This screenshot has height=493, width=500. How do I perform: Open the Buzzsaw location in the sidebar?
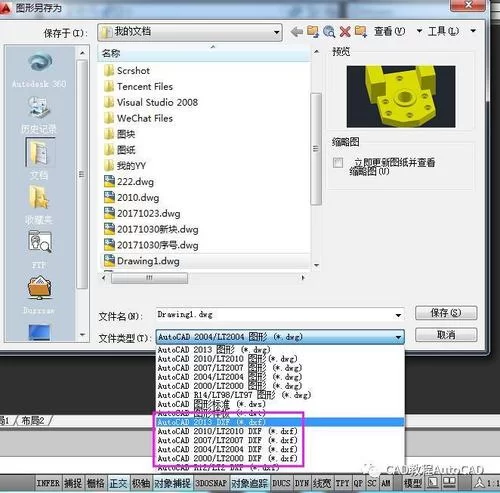[x=39, y=295]
